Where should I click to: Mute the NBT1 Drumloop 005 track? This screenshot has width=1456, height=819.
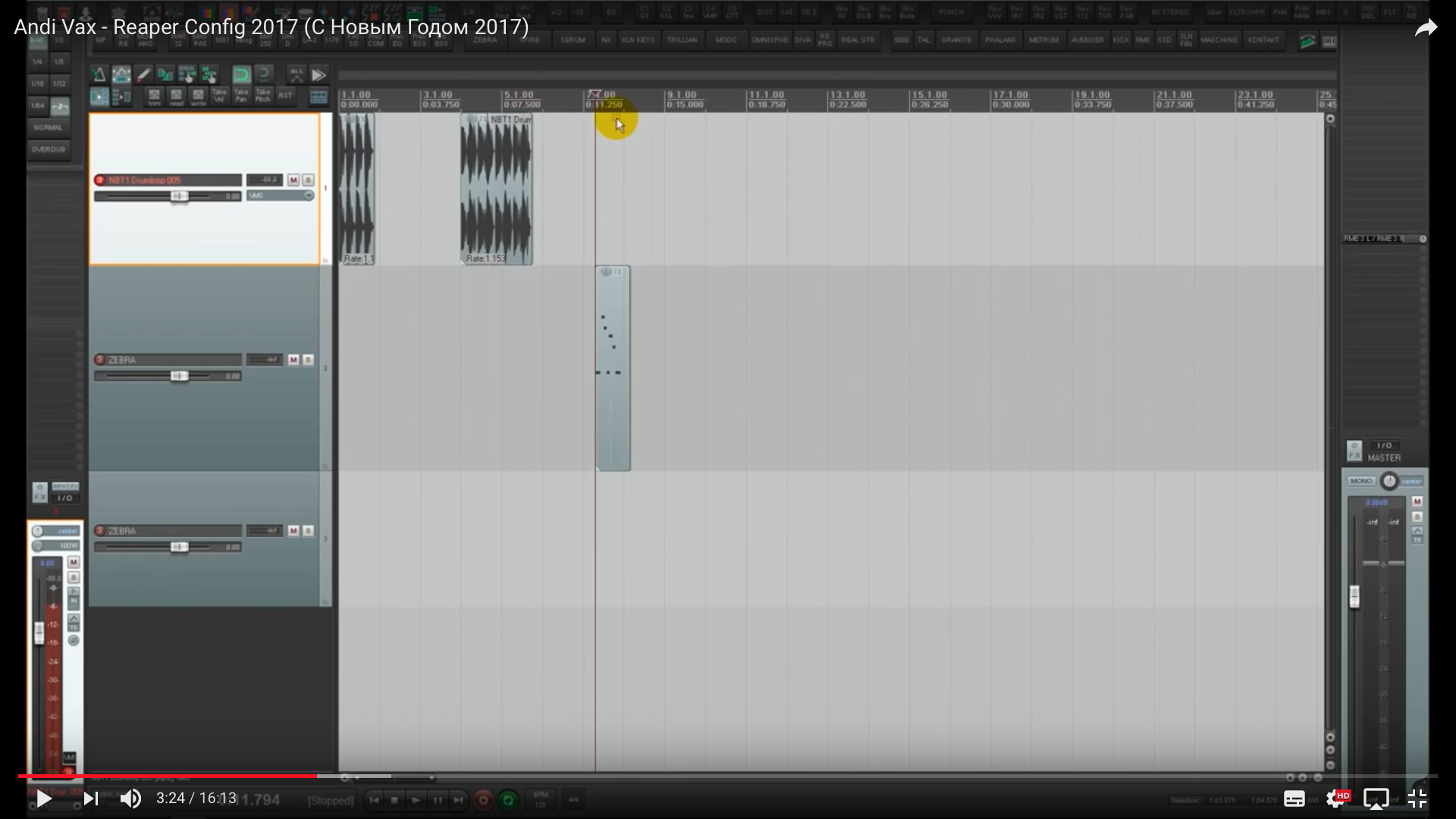click(293, 180)
